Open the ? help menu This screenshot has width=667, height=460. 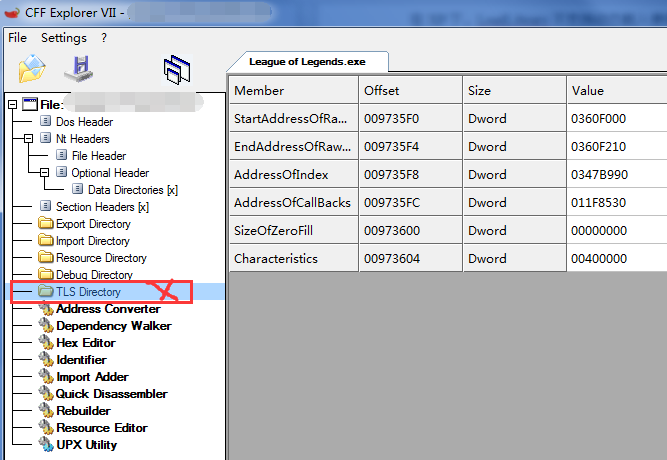click(x=104, y=38)
